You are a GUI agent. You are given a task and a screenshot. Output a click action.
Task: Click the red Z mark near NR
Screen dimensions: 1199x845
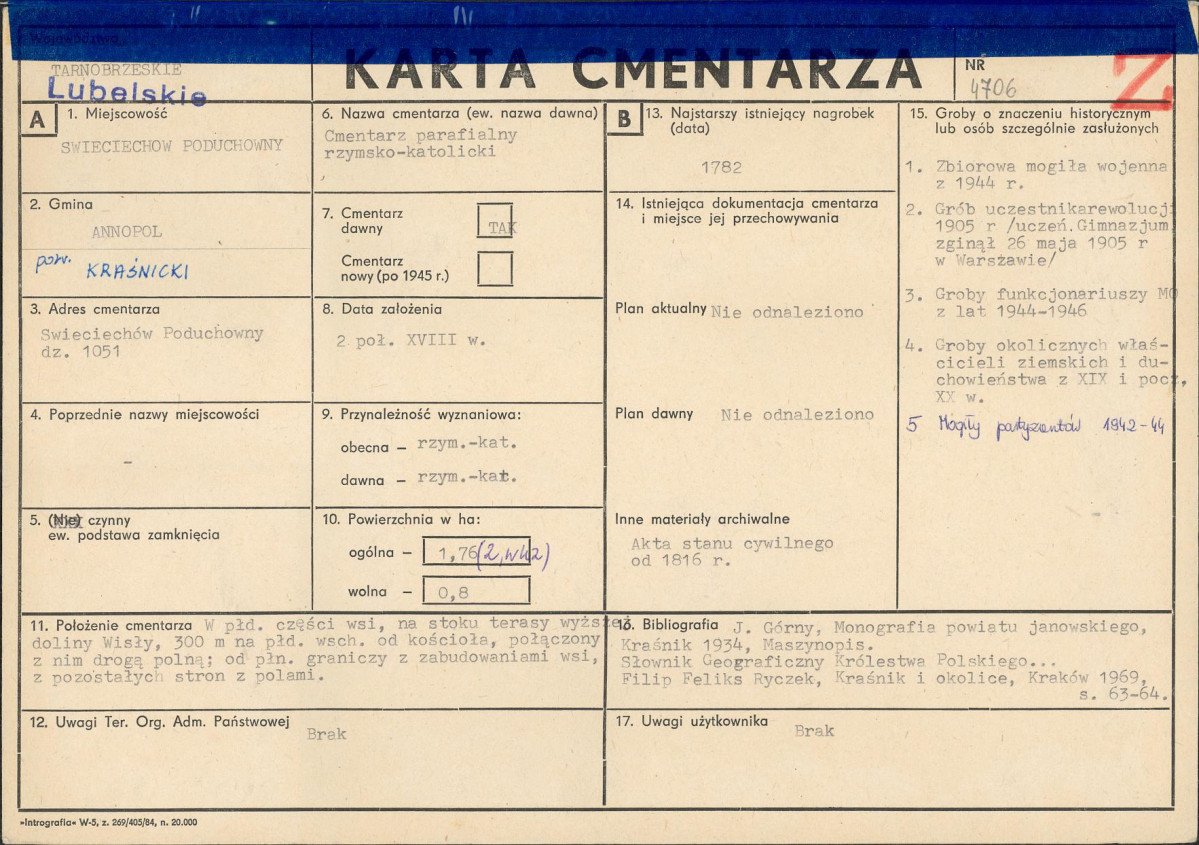pos(1143,80)
